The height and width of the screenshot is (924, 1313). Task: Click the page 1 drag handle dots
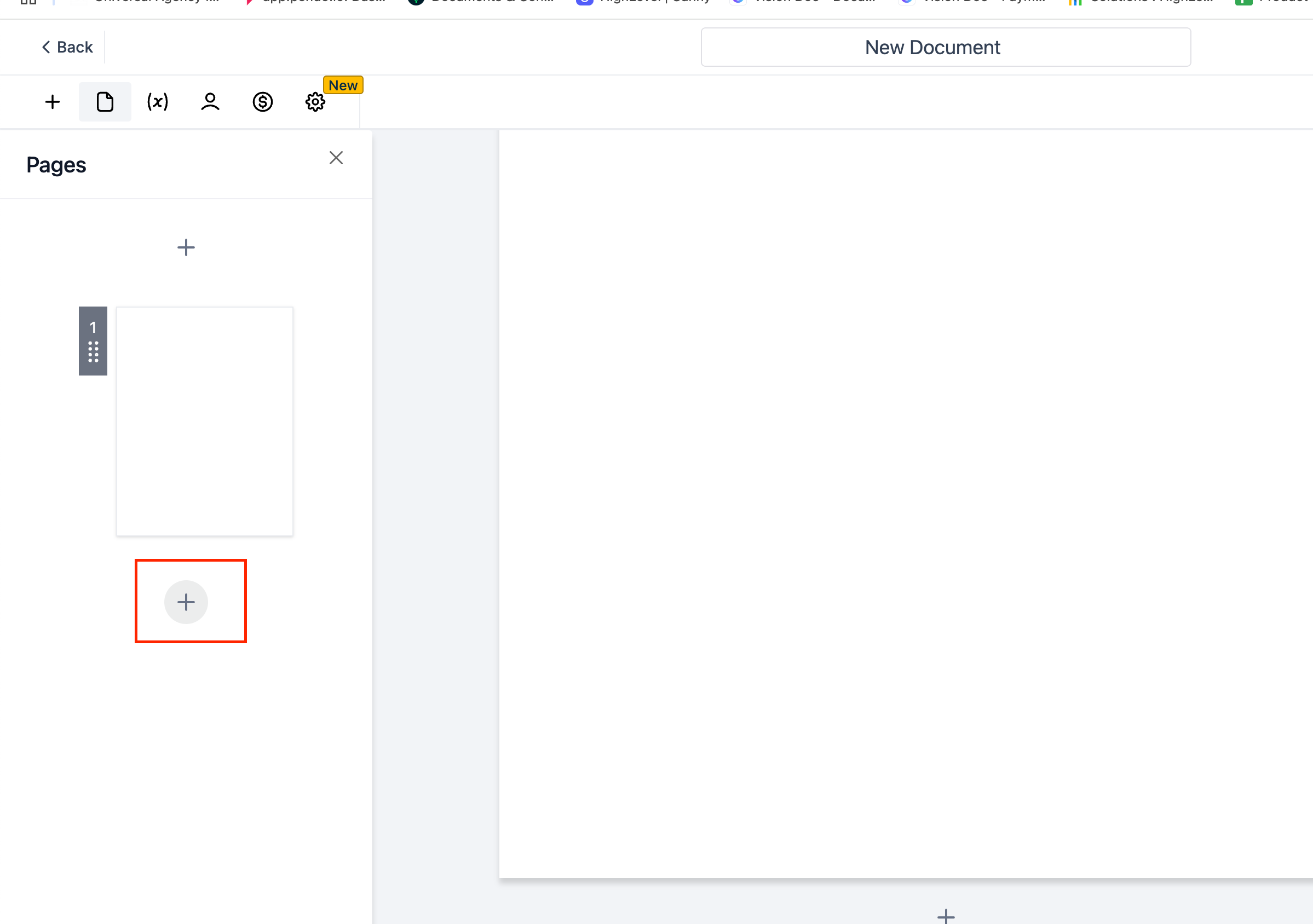tap(93, 352)
